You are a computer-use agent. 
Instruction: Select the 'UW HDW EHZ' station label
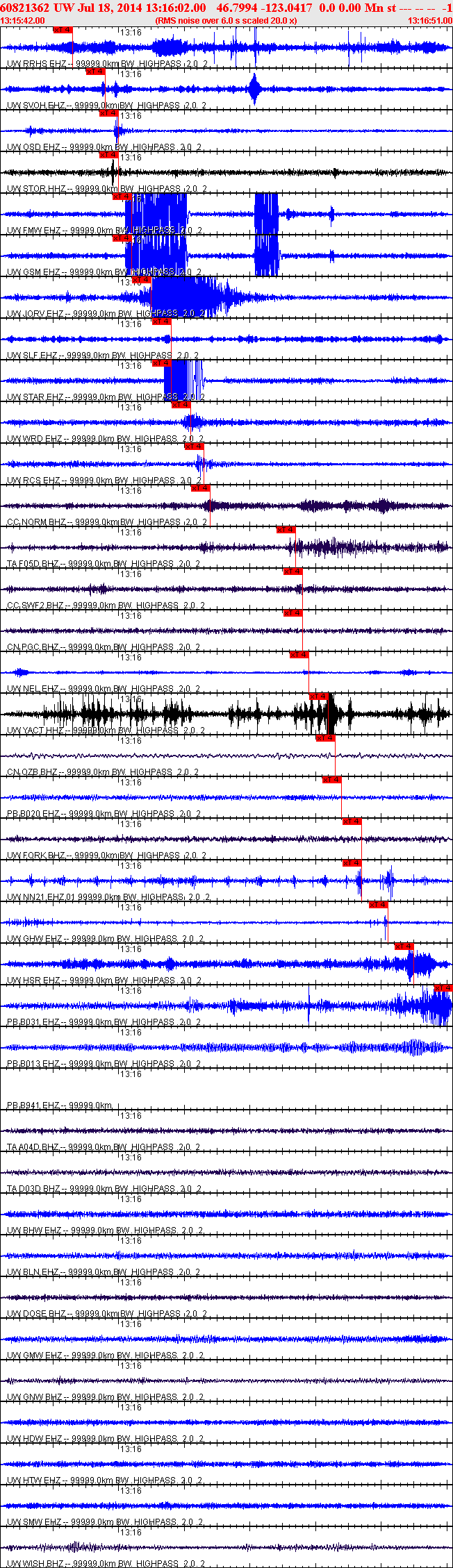point(34,1439)
